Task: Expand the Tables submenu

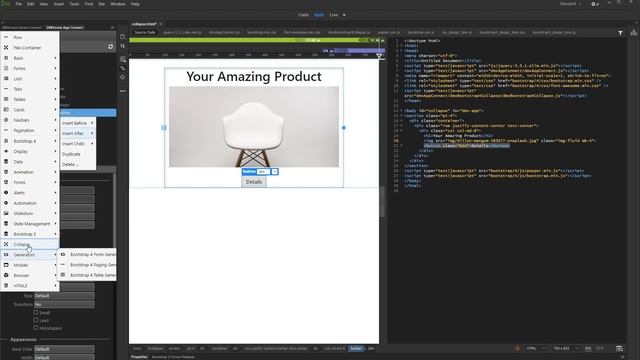Action: (30, 99)
